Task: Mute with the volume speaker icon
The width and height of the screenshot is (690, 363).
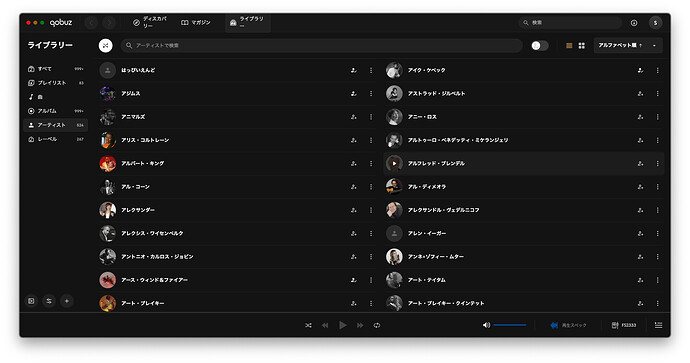Action: pyautogui.click(x=486, y=325)
